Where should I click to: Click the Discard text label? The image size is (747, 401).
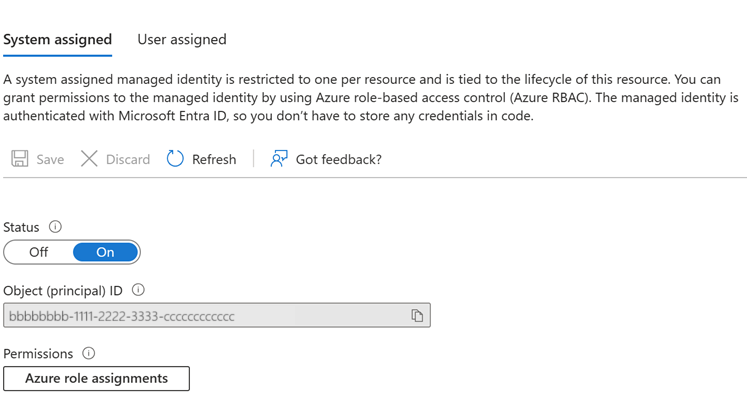[128, 159]
